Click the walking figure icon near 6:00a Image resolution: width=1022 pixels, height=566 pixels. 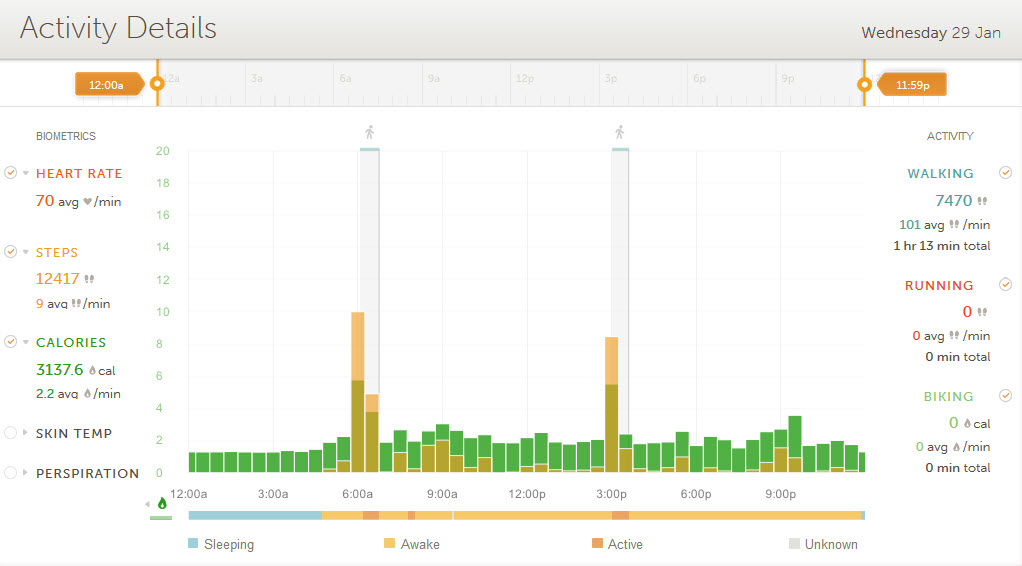[x=369, y=132]
